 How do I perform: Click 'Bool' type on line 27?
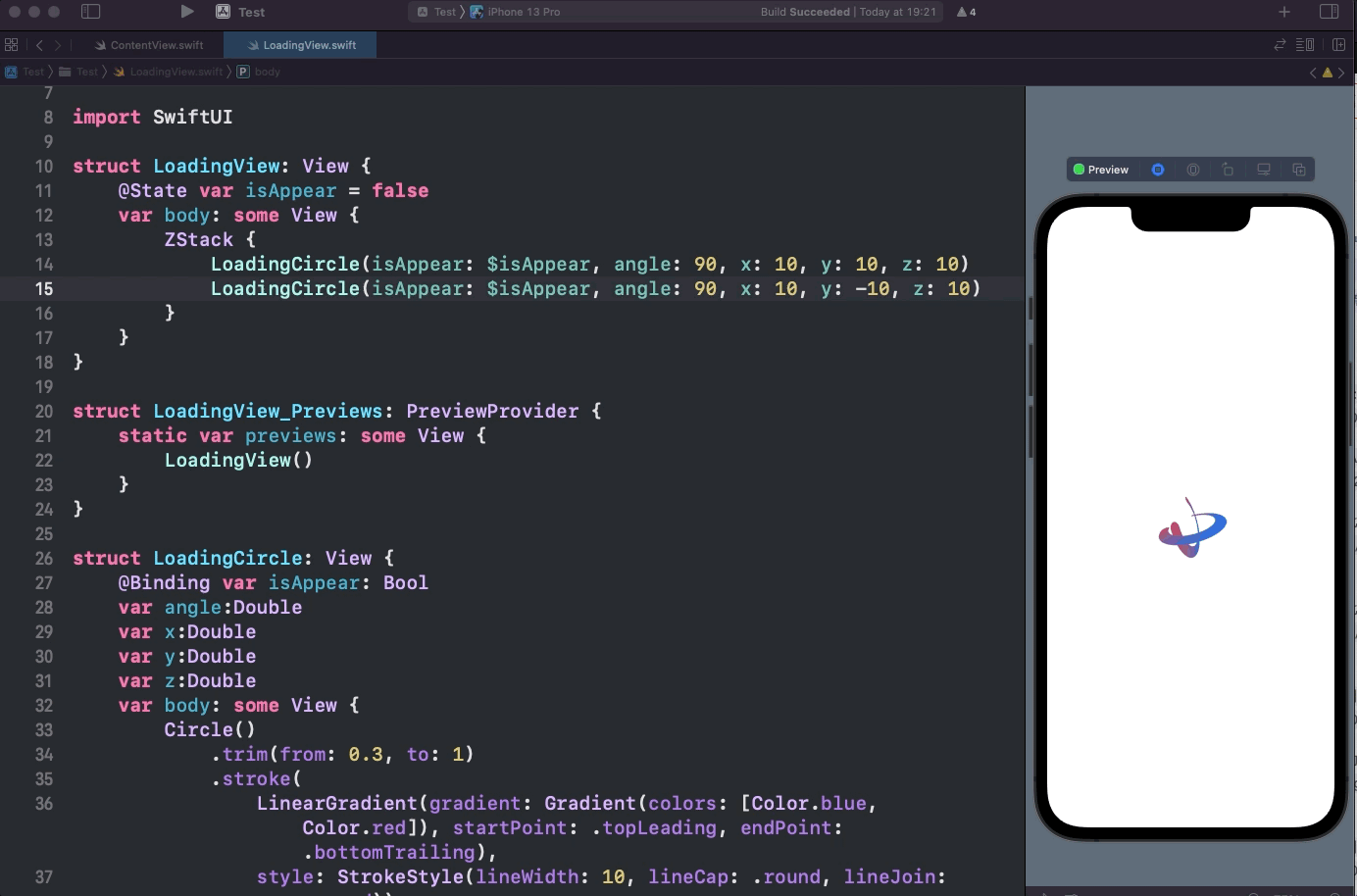pos(406,582)
